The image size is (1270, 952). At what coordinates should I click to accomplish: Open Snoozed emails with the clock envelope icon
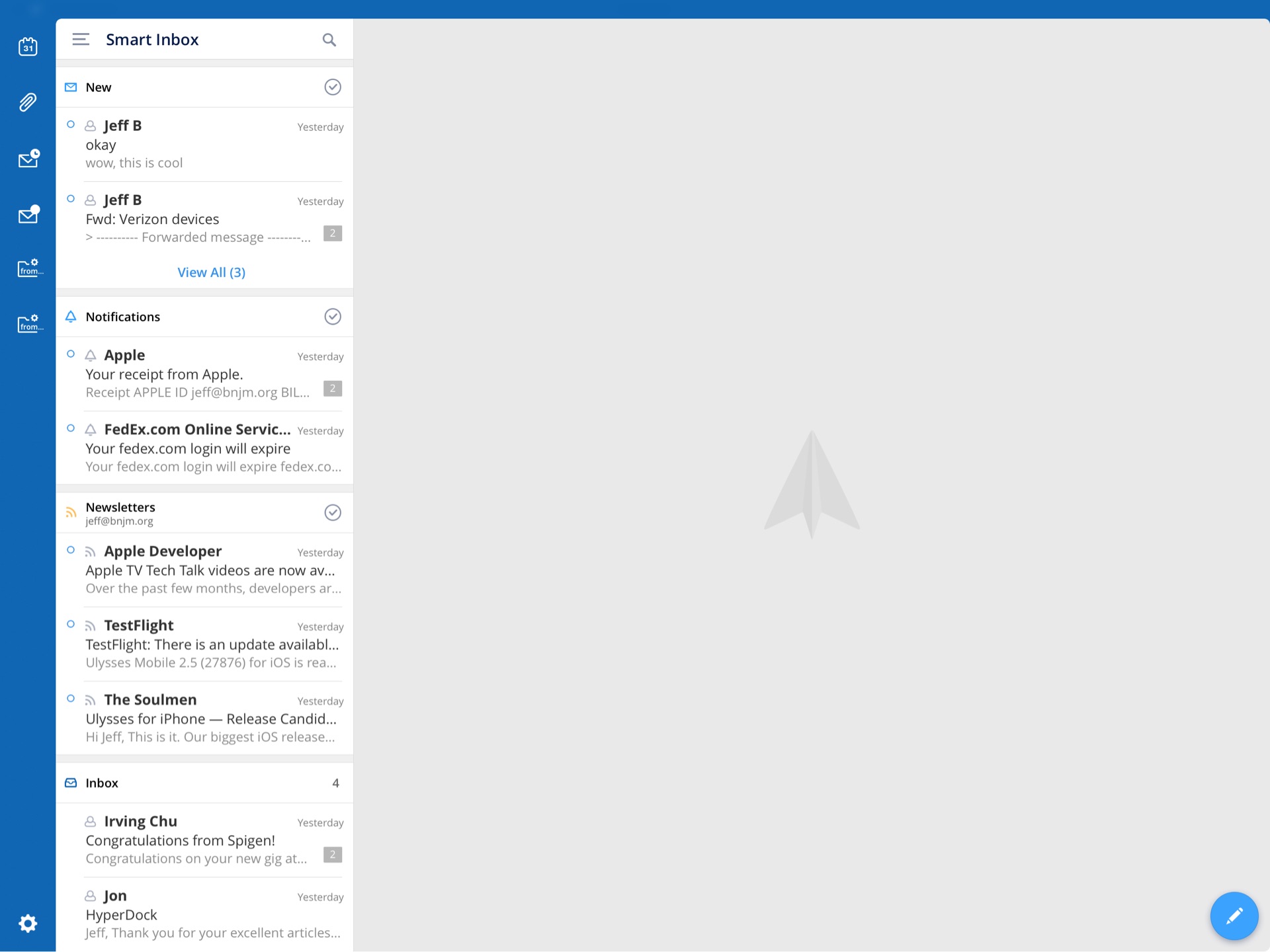click(x=28, y=158)
